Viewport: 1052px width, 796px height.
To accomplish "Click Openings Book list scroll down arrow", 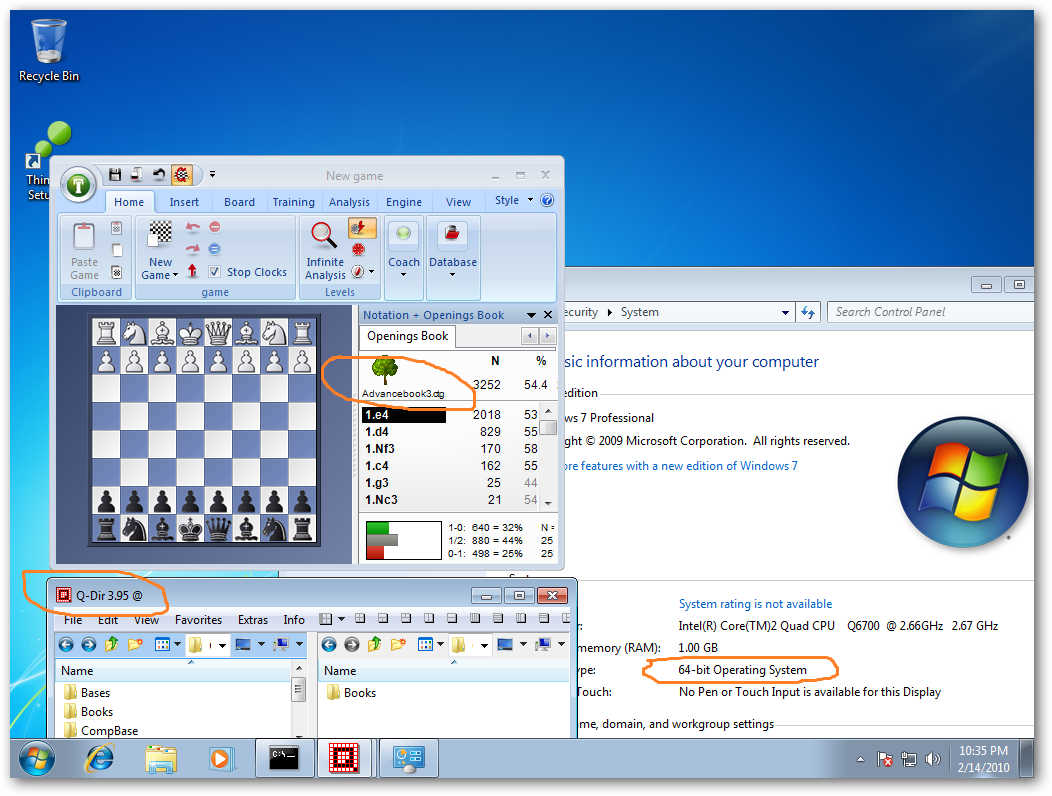I will 548,503.
